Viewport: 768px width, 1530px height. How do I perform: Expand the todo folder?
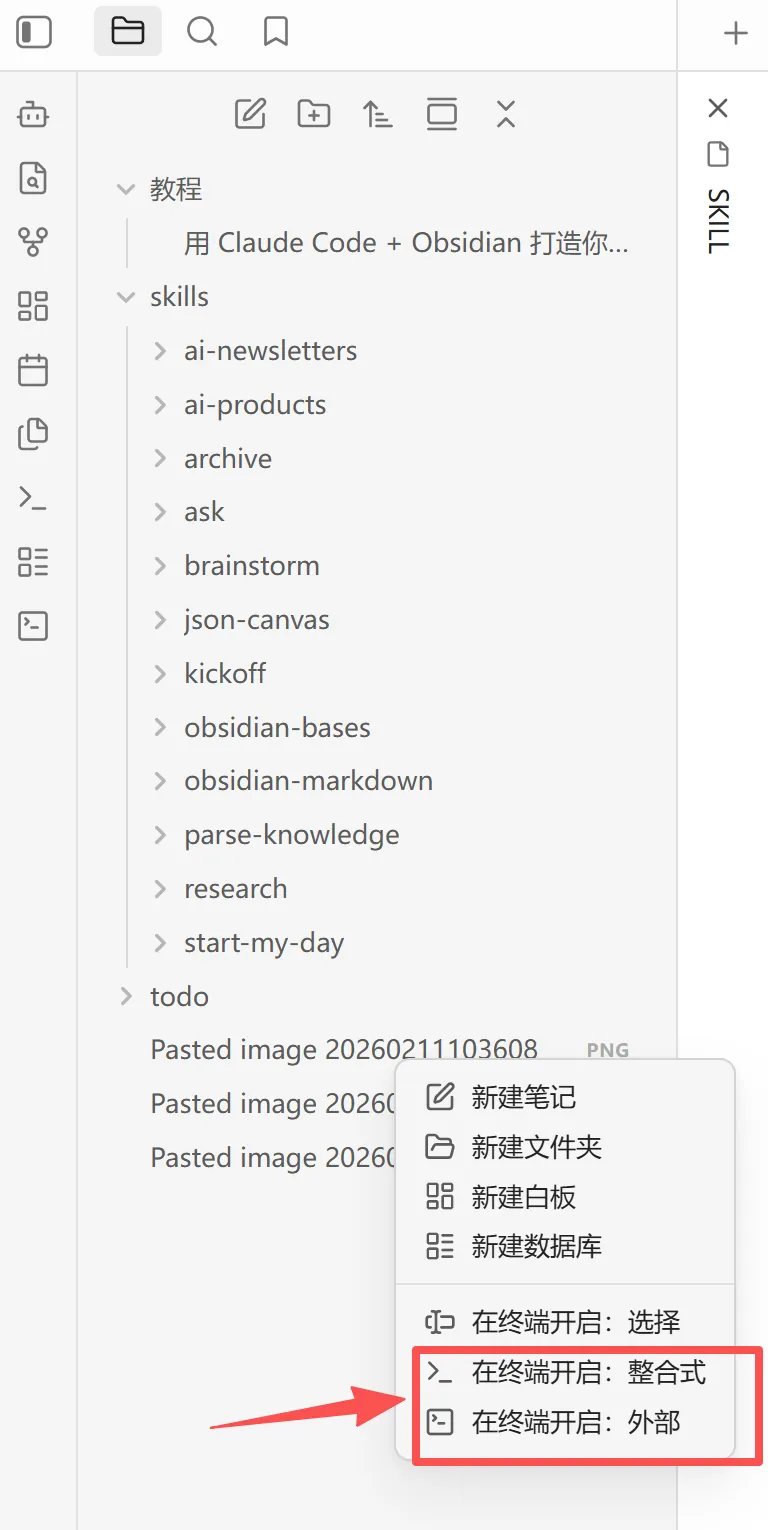(x=126, y=996)
